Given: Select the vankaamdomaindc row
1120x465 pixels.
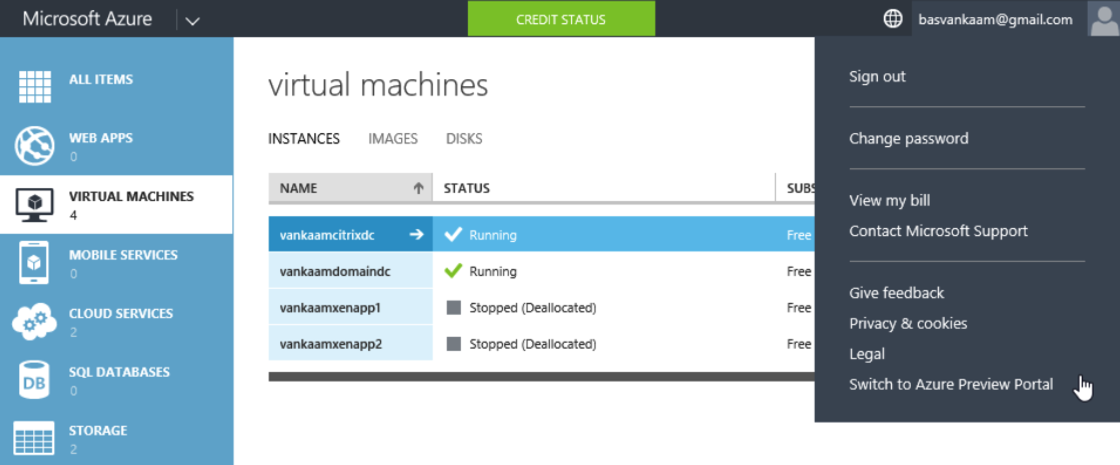Looking at the screenshot, I should click(541, 271).
